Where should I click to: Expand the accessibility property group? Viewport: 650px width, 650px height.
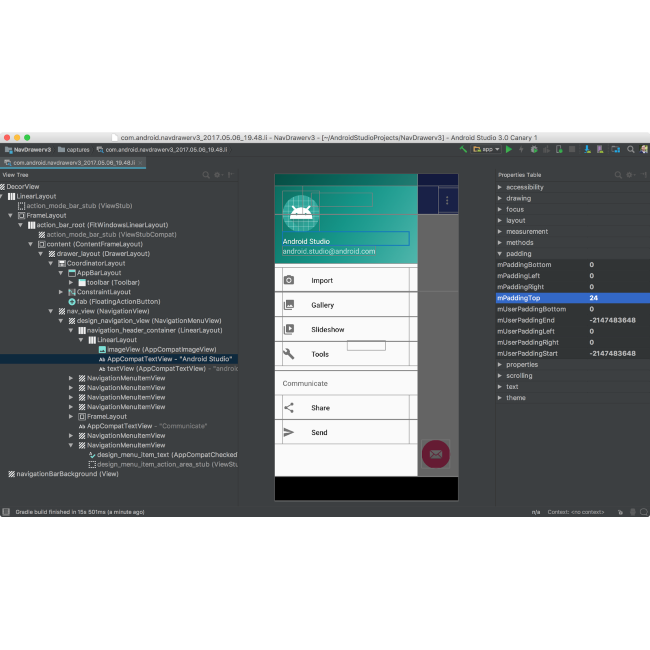tap(500, 187)
